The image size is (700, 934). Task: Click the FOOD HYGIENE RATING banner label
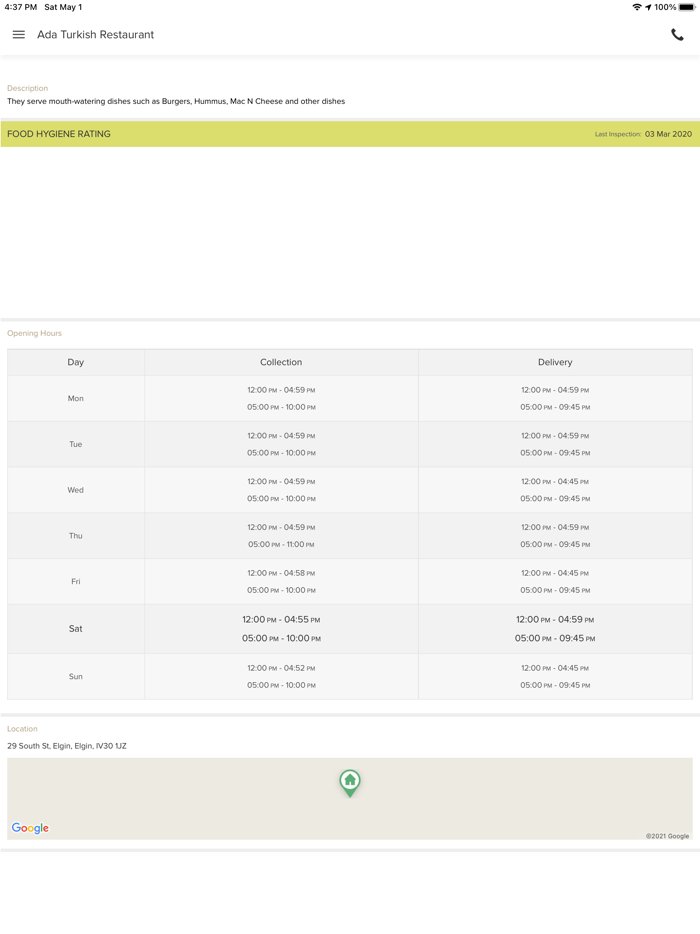pos(59,134)
